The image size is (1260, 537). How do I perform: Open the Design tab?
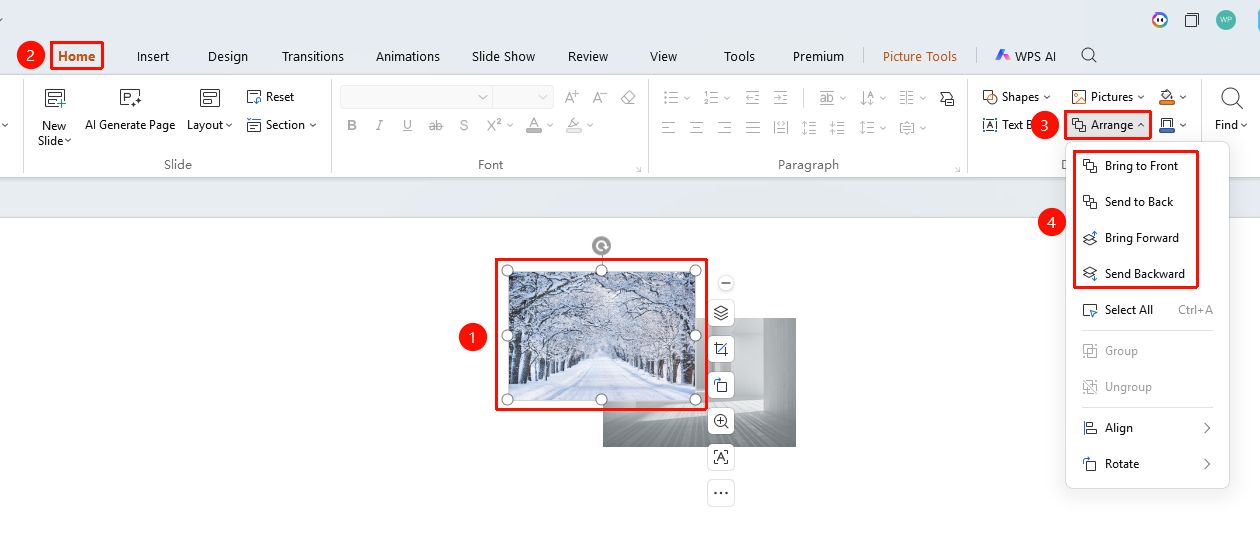coord(228,56)
